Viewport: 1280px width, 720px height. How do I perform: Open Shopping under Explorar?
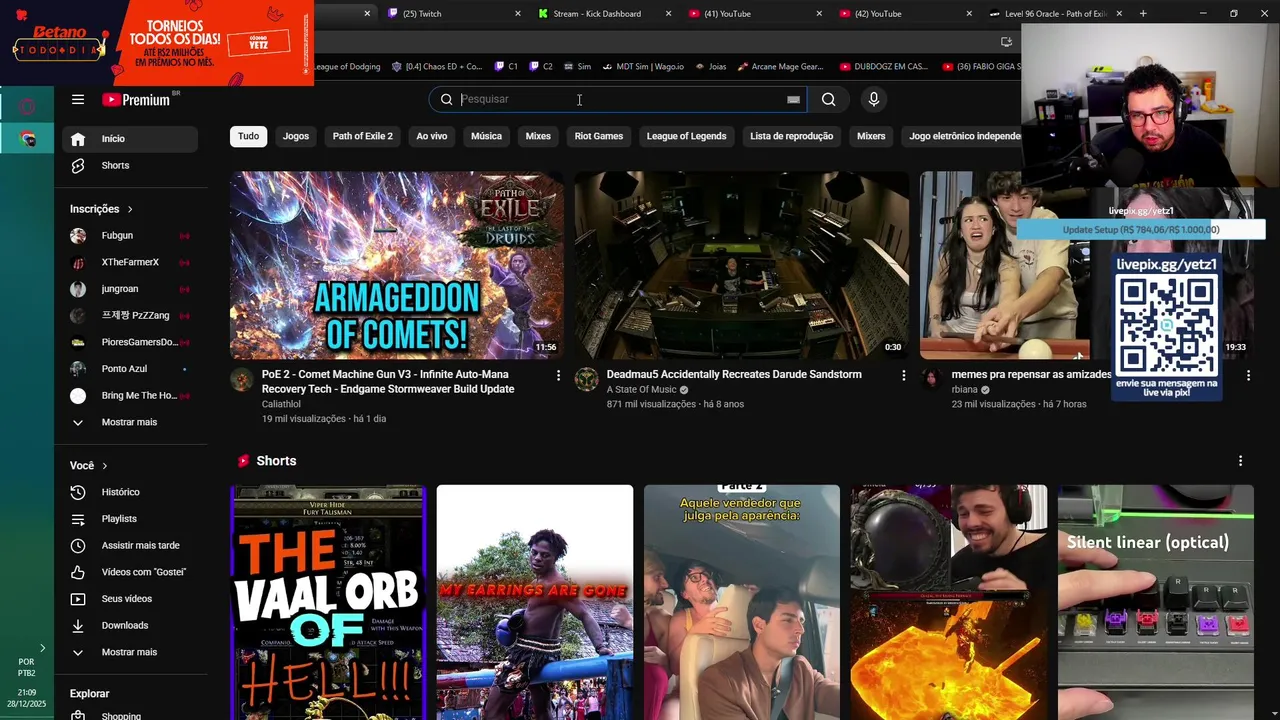coord(130,715)
